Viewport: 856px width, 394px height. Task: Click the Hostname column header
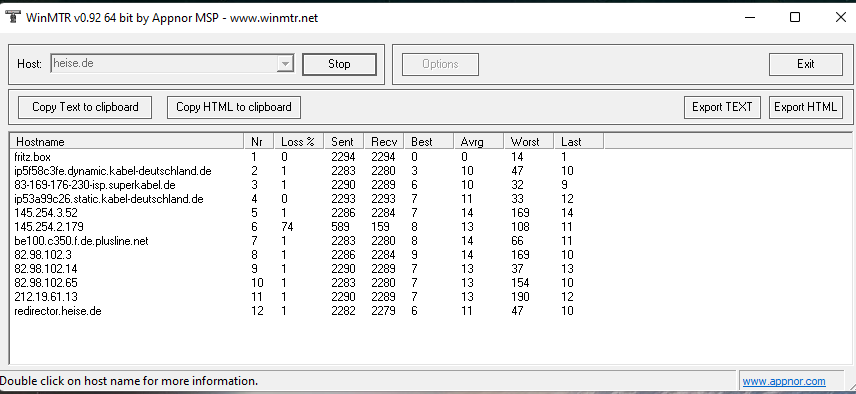click(127, 141)
